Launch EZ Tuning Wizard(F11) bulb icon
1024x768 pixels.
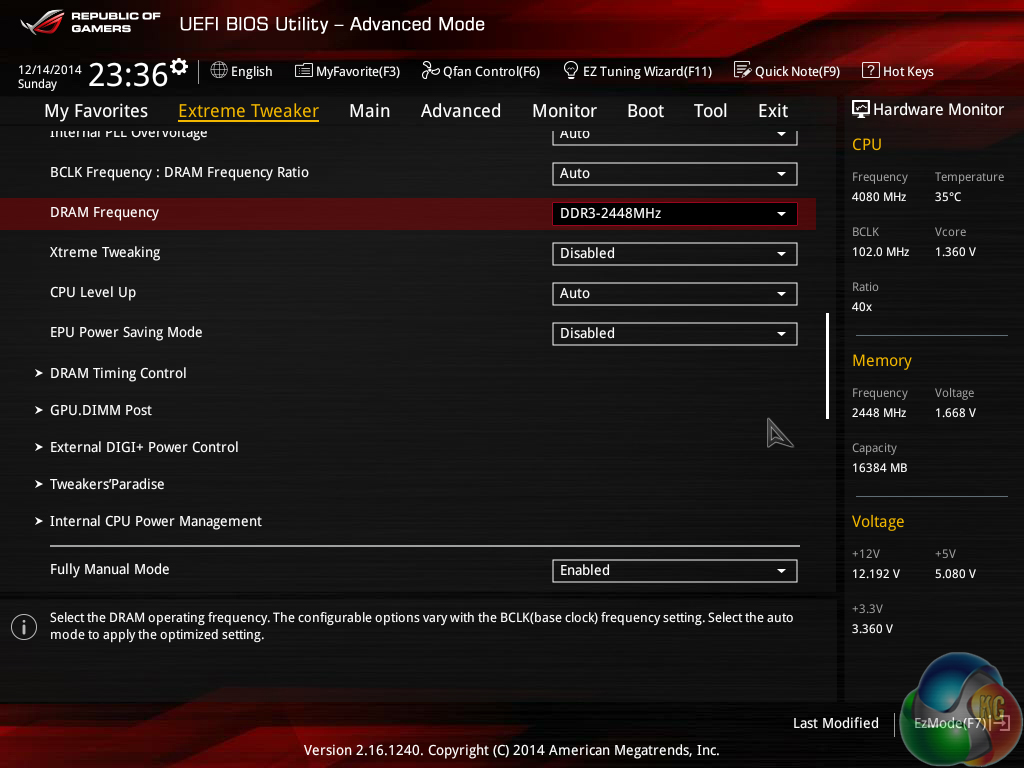tap(570, 70)
